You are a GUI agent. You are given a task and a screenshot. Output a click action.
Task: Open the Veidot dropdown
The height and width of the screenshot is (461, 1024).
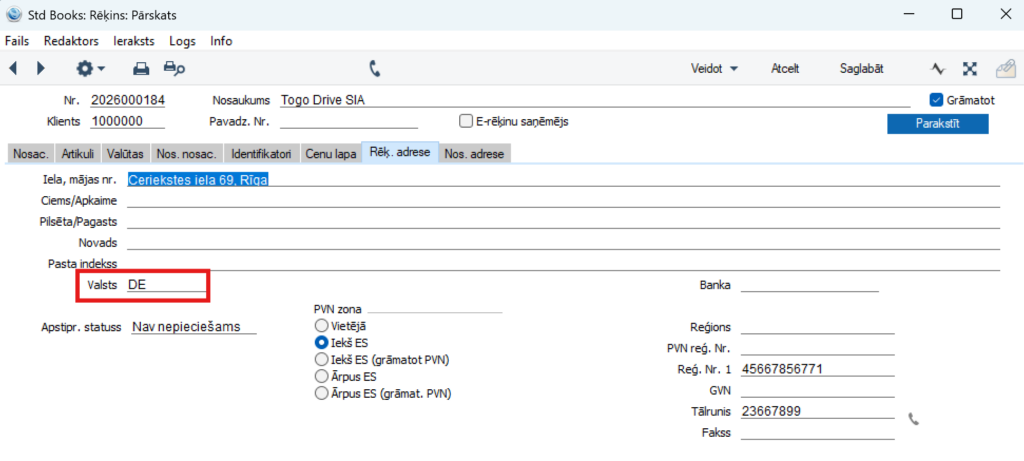714,69
